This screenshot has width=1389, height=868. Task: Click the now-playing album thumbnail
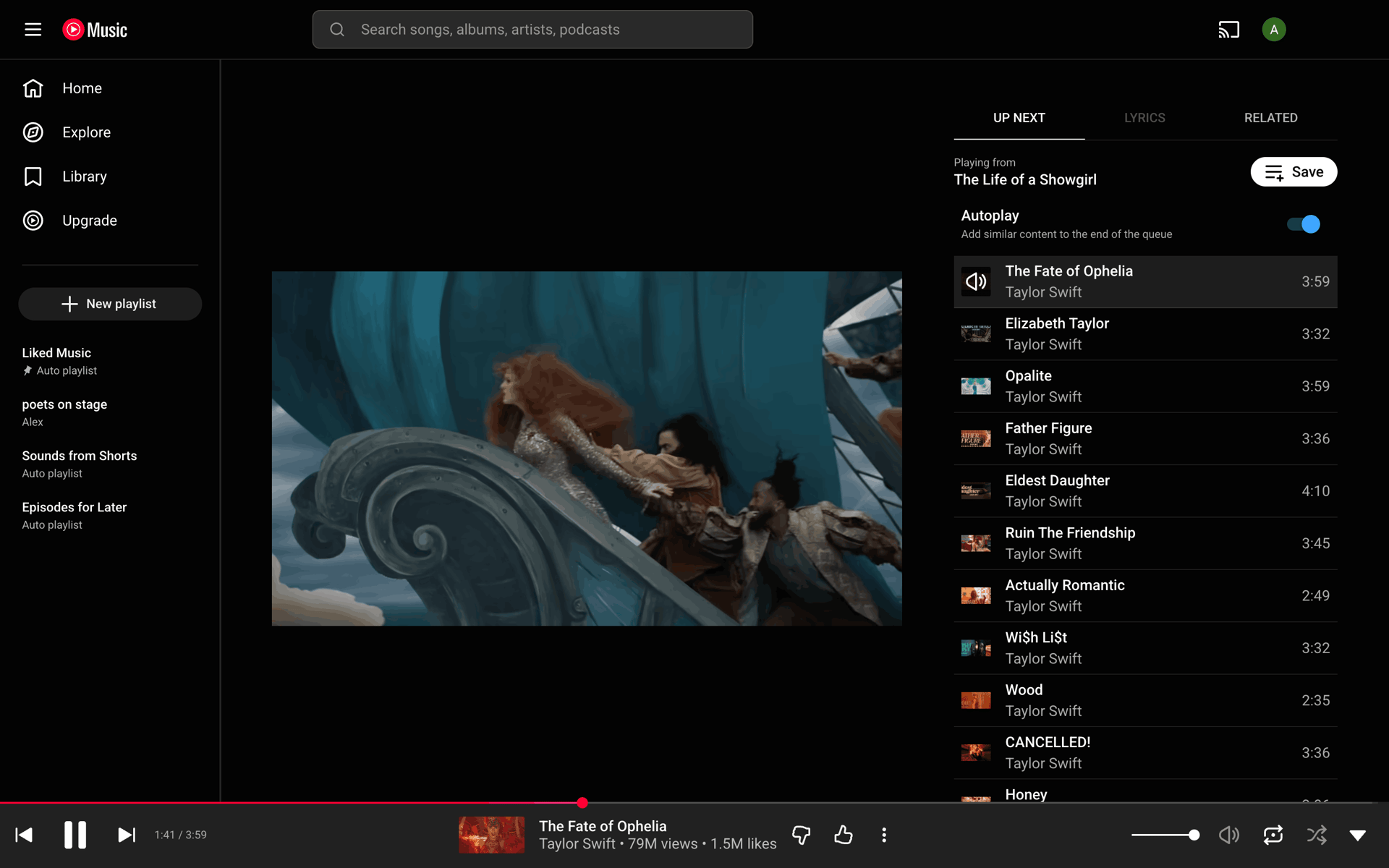click(492, 835)
